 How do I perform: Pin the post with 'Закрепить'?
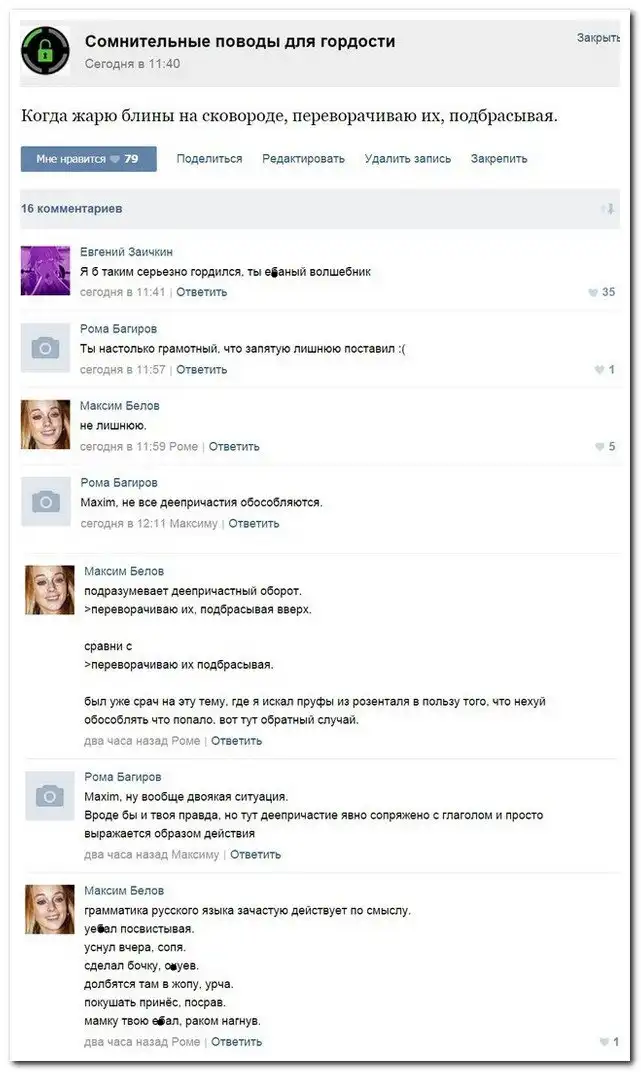pyautogui.click(x=499, y=159)
